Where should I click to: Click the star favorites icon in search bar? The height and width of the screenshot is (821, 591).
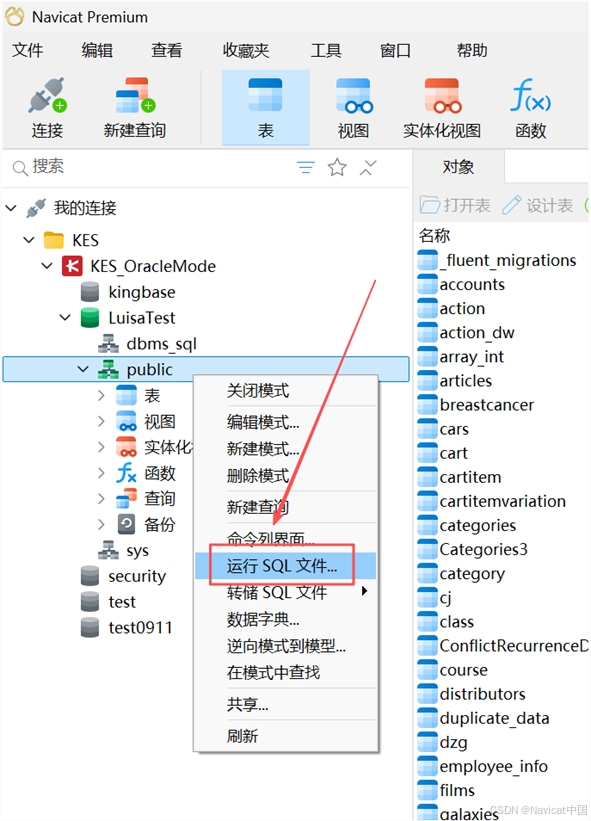point(337,168)
